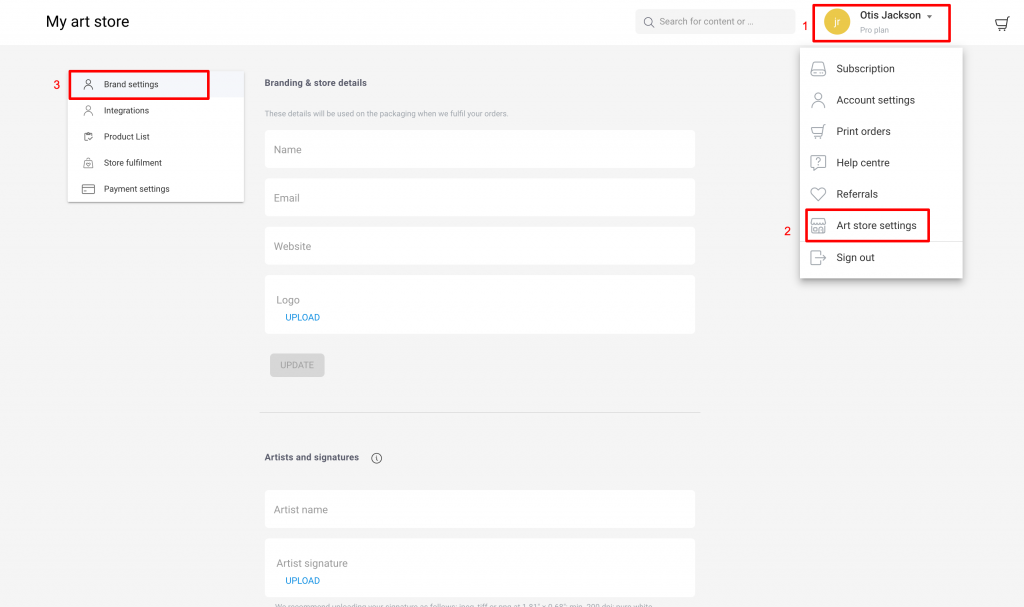Image resolution: width=1024 pixels, height=607 pixels.
Task: Click the packaging details description text
Action: point(386,114)
